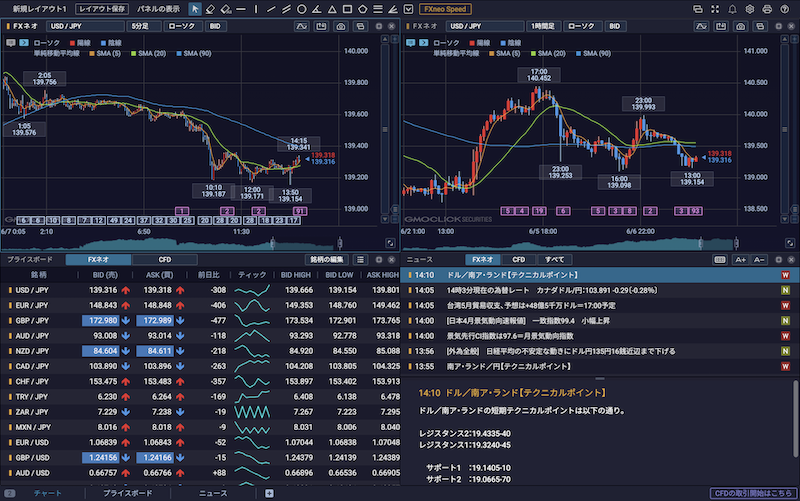This screenshot has height=501, width=800.
Task: Select the angle drawing tool beside circle
Action: tap(317, 9)
